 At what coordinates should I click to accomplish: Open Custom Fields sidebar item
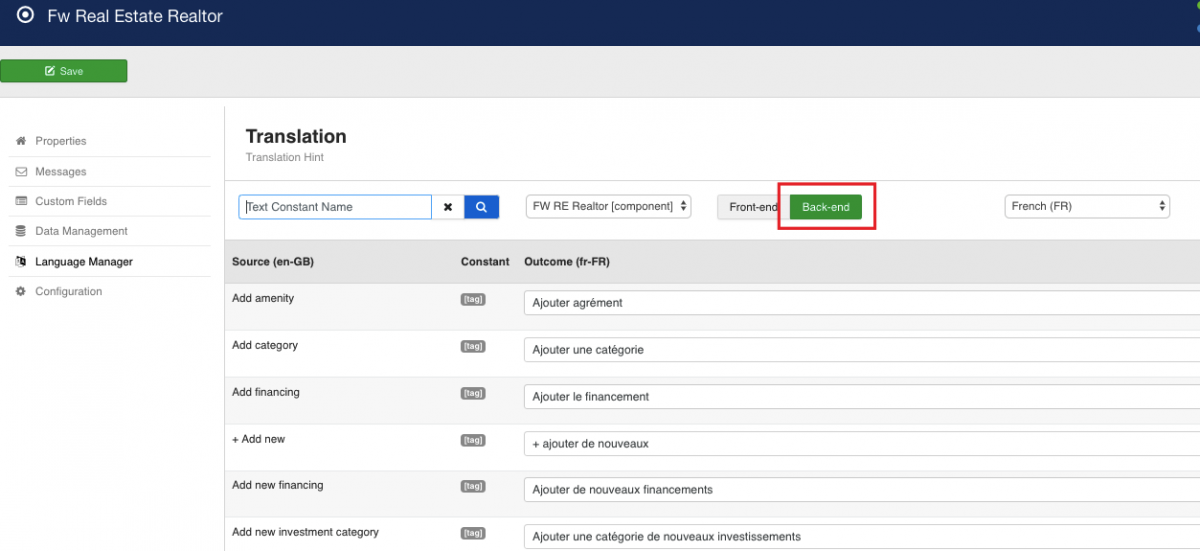(70, 201)
